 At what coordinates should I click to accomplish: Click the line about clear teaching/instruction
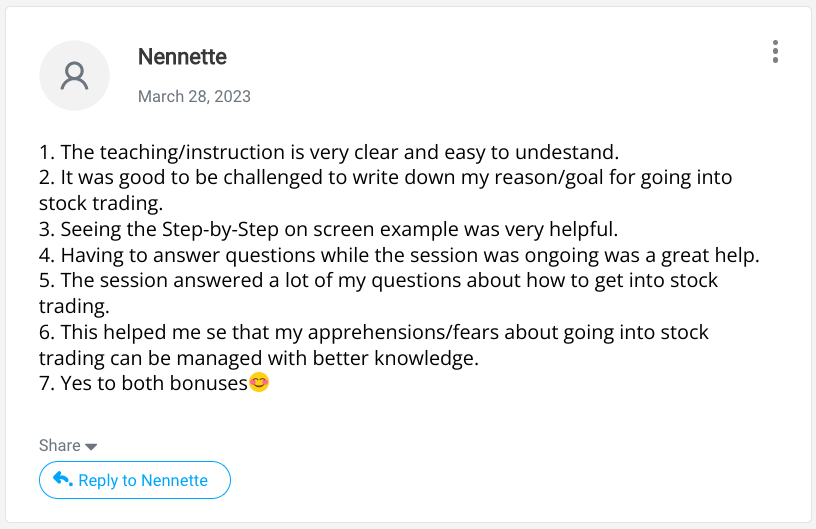329,152
